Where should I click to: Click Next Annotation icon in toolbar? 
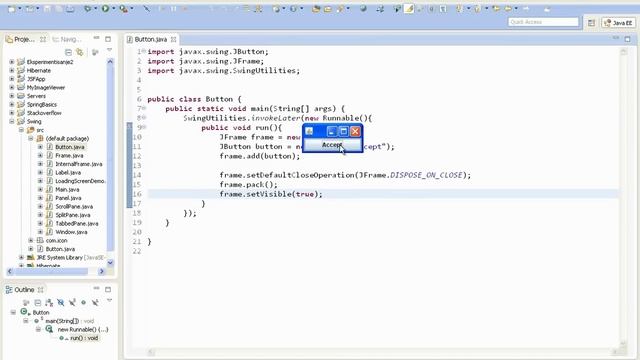[x=459, y=9]
